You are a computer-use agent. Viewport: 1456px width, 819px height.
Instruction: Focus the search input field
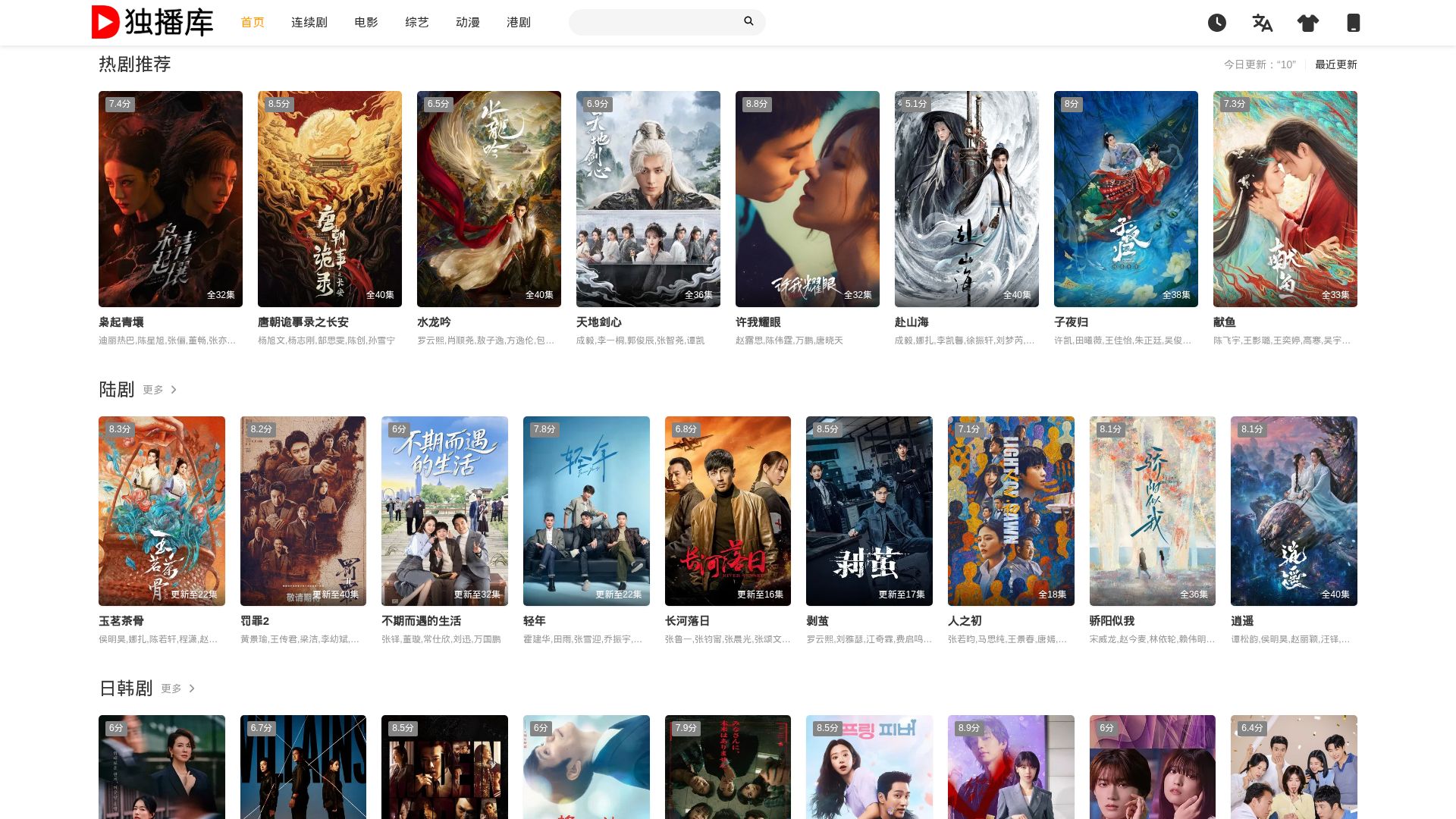(656, 22)
